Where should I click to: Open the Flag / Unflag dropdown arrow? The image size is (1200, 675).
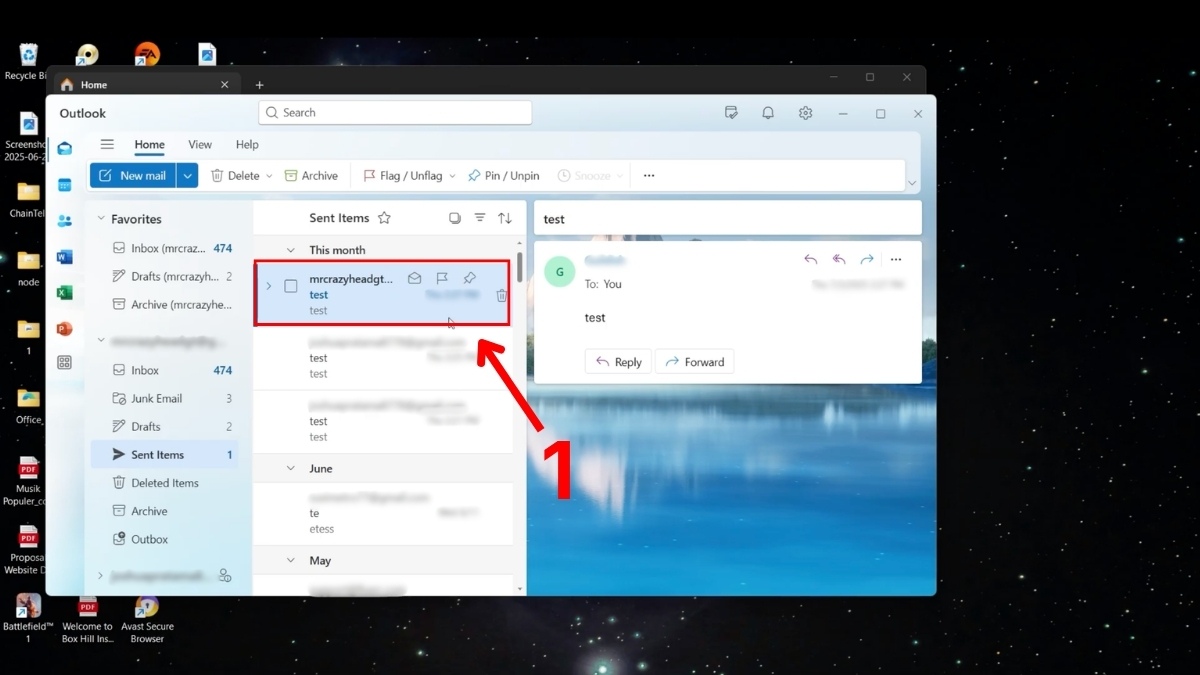click(452, 176)
